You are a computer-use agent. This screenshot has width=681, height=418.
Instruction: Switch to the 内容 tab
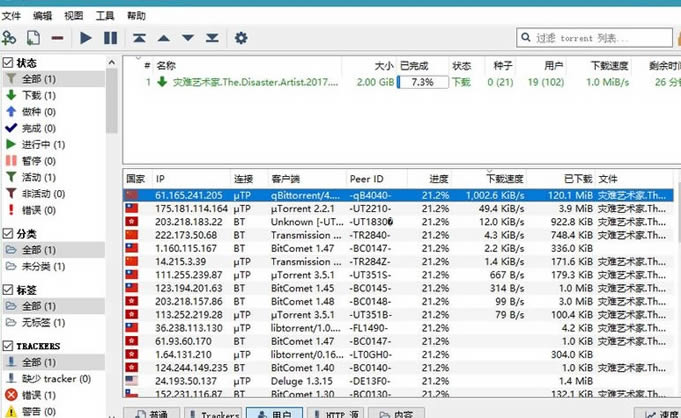point(396,413)
